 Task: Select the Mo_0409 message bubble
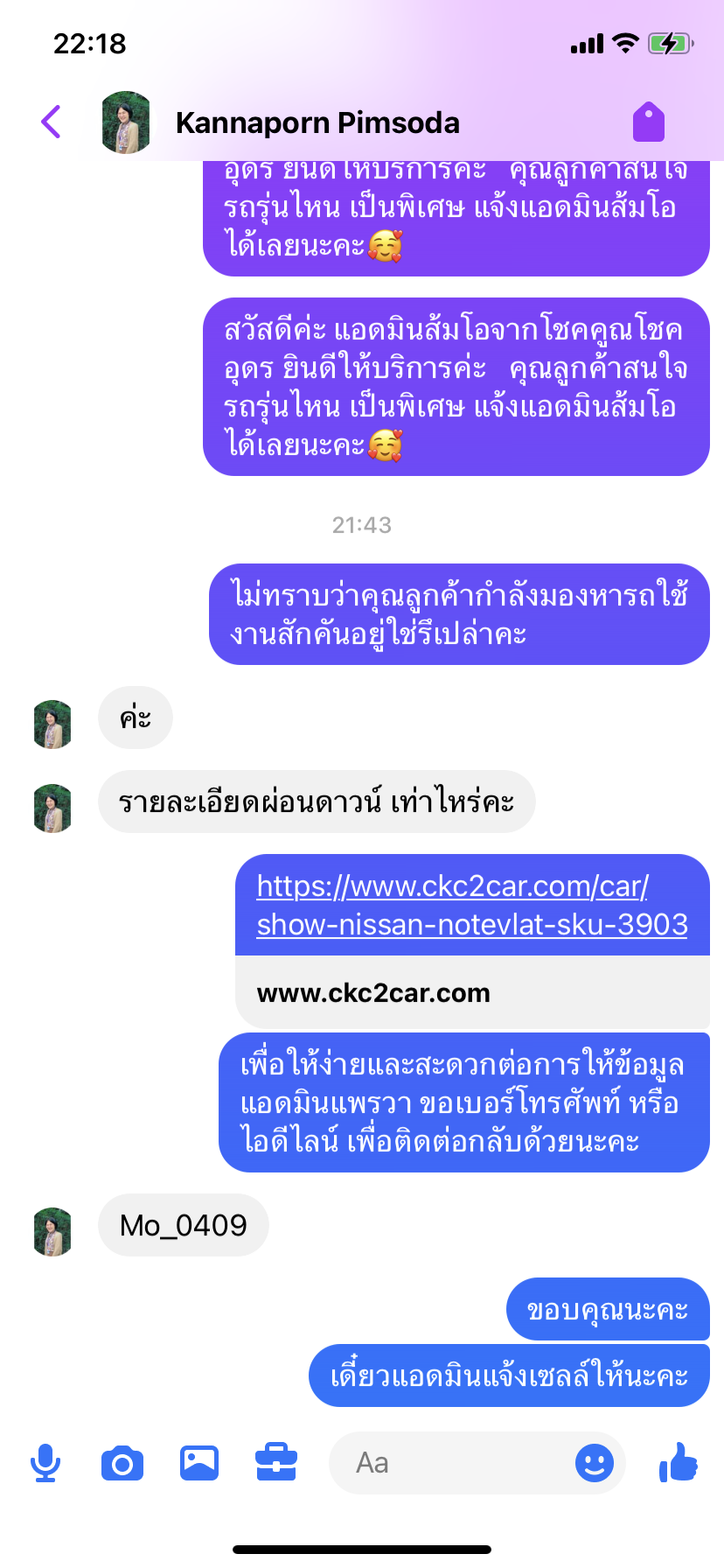tap(184, 1225)
